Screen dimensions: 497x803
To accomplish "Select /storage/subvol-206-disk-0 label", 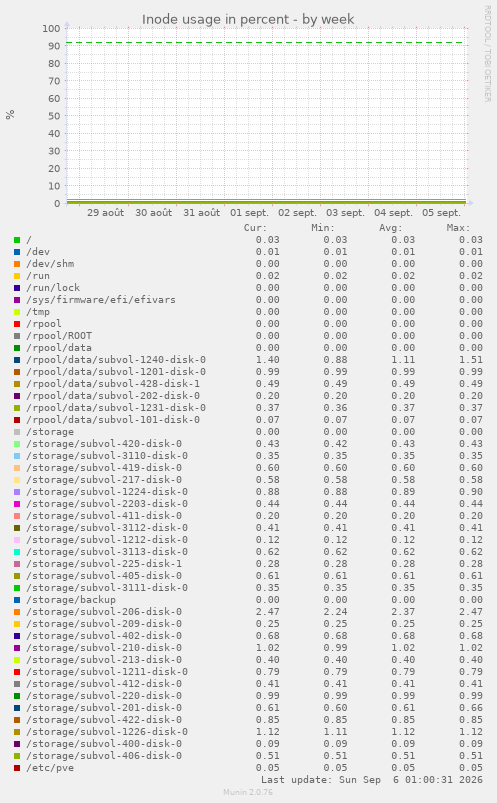I will click(104, 612).
